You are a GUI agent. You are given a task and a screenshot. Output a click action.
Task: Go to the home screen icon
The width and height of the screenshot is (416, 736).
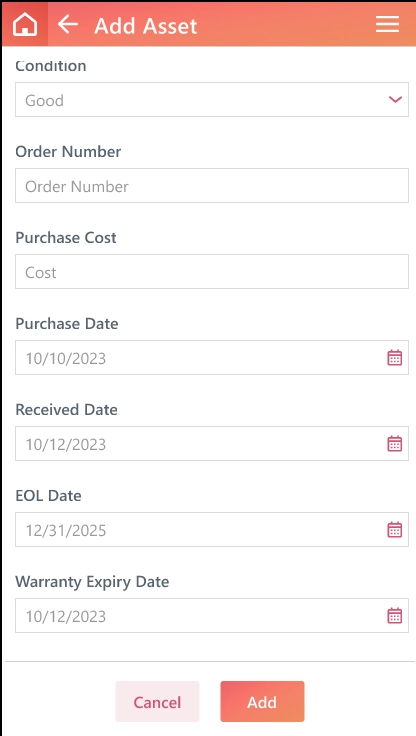(x=25, y=24)
